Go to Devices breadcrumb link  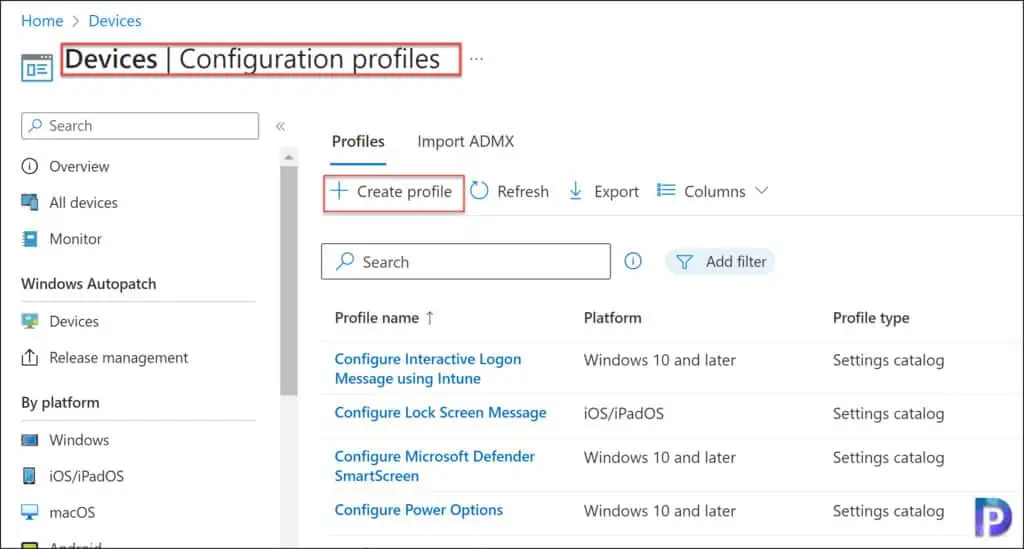point(115,21)
